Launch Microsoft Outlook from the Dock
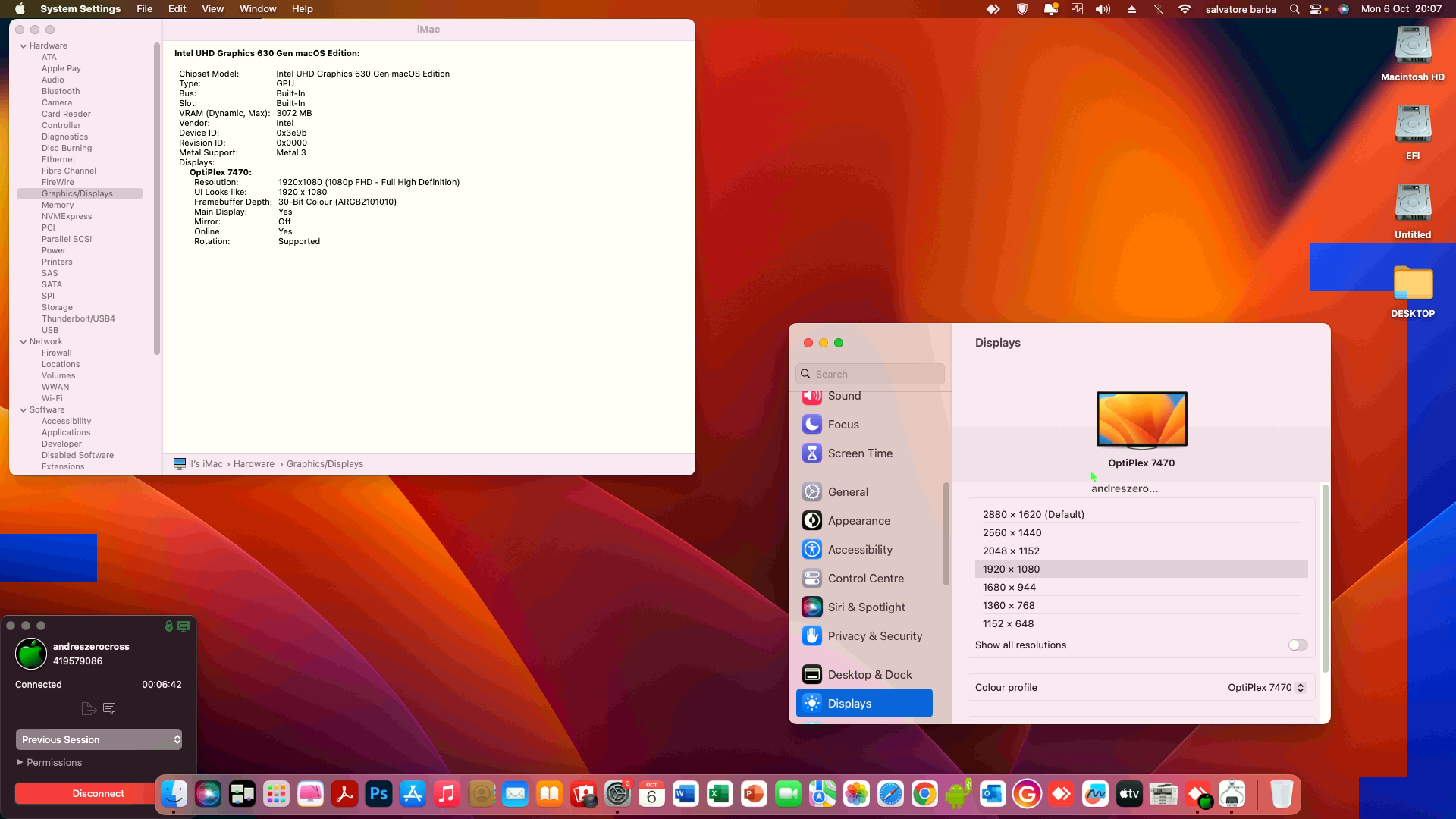Screen dimensions: 1456x819 click(993, 794)
